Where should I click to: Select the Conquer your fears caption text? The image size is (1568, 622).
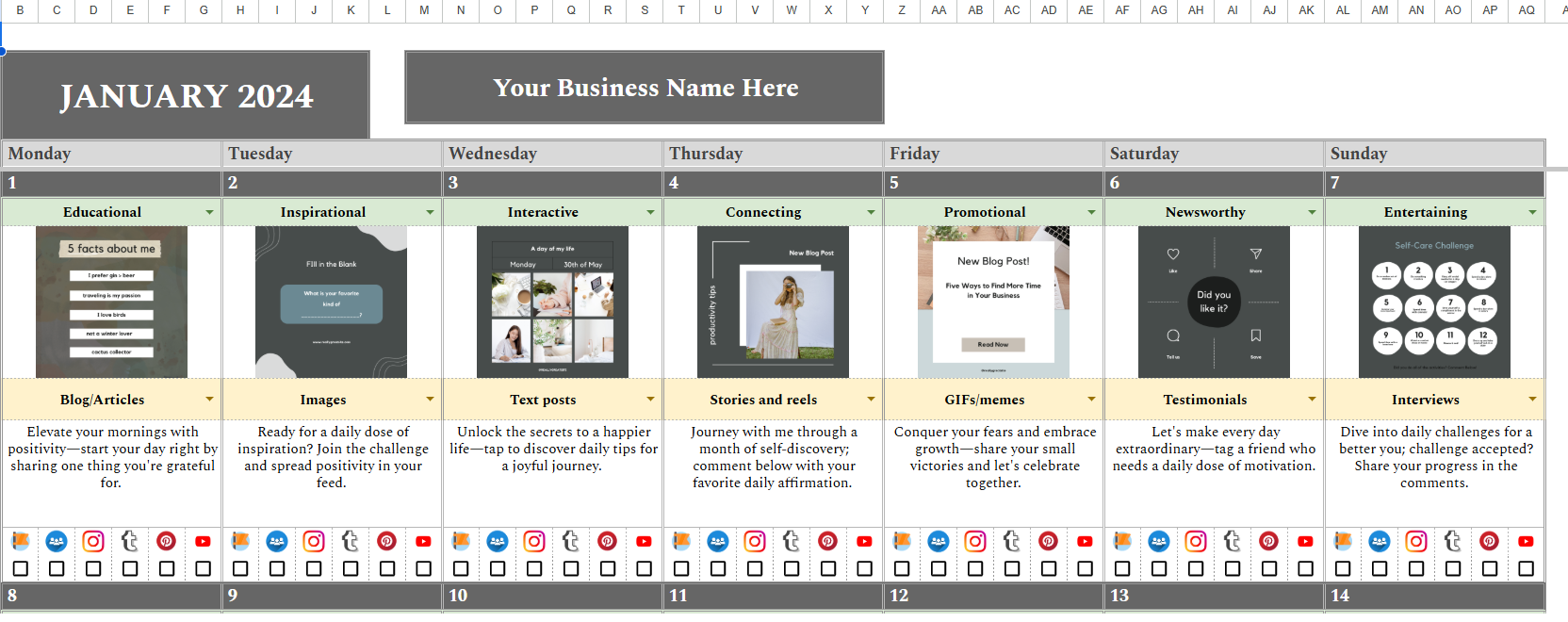point(994,457)
